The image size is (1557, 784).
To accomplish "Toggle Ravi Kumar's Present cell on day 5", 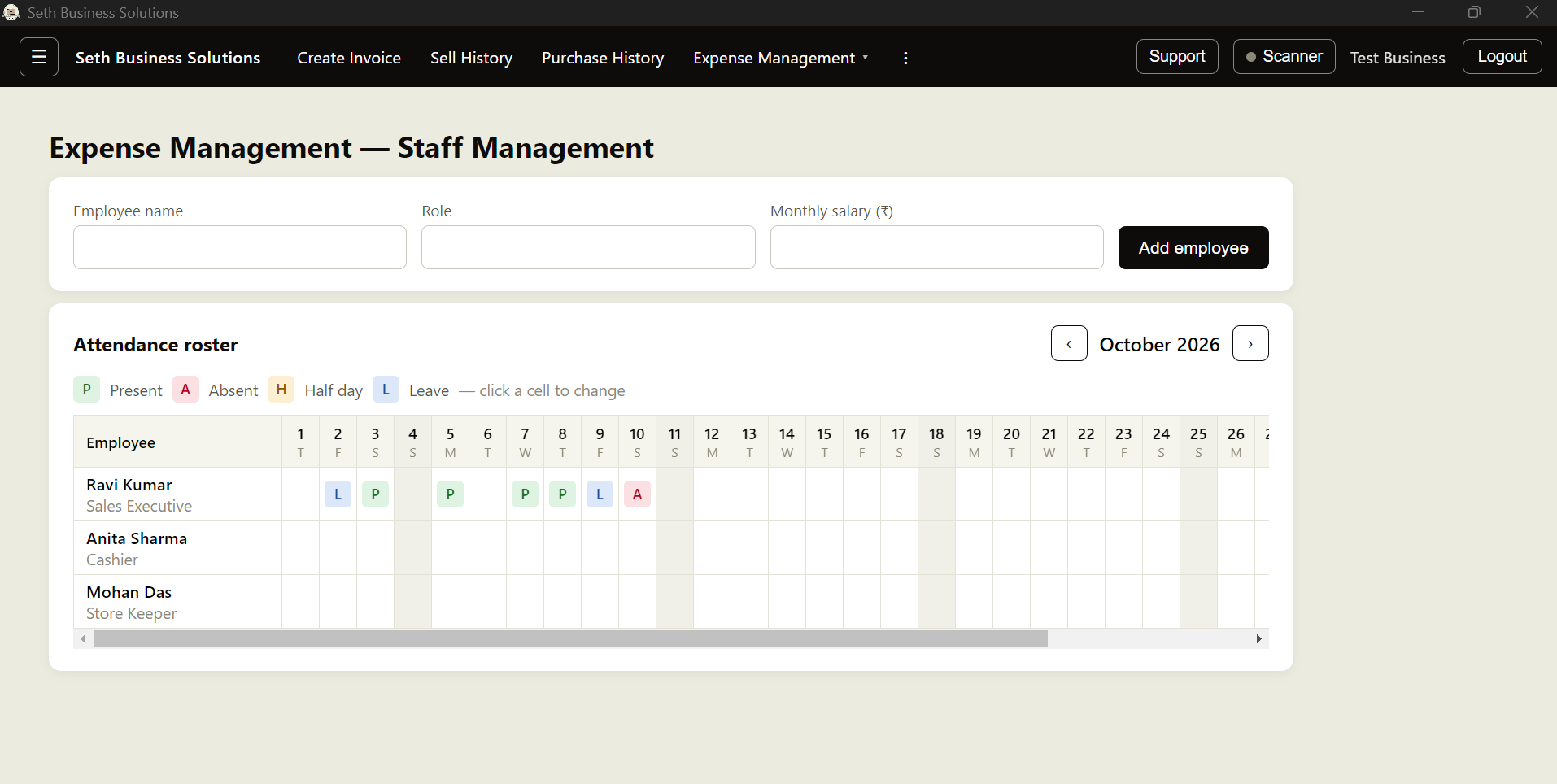I will pos(450,494).
